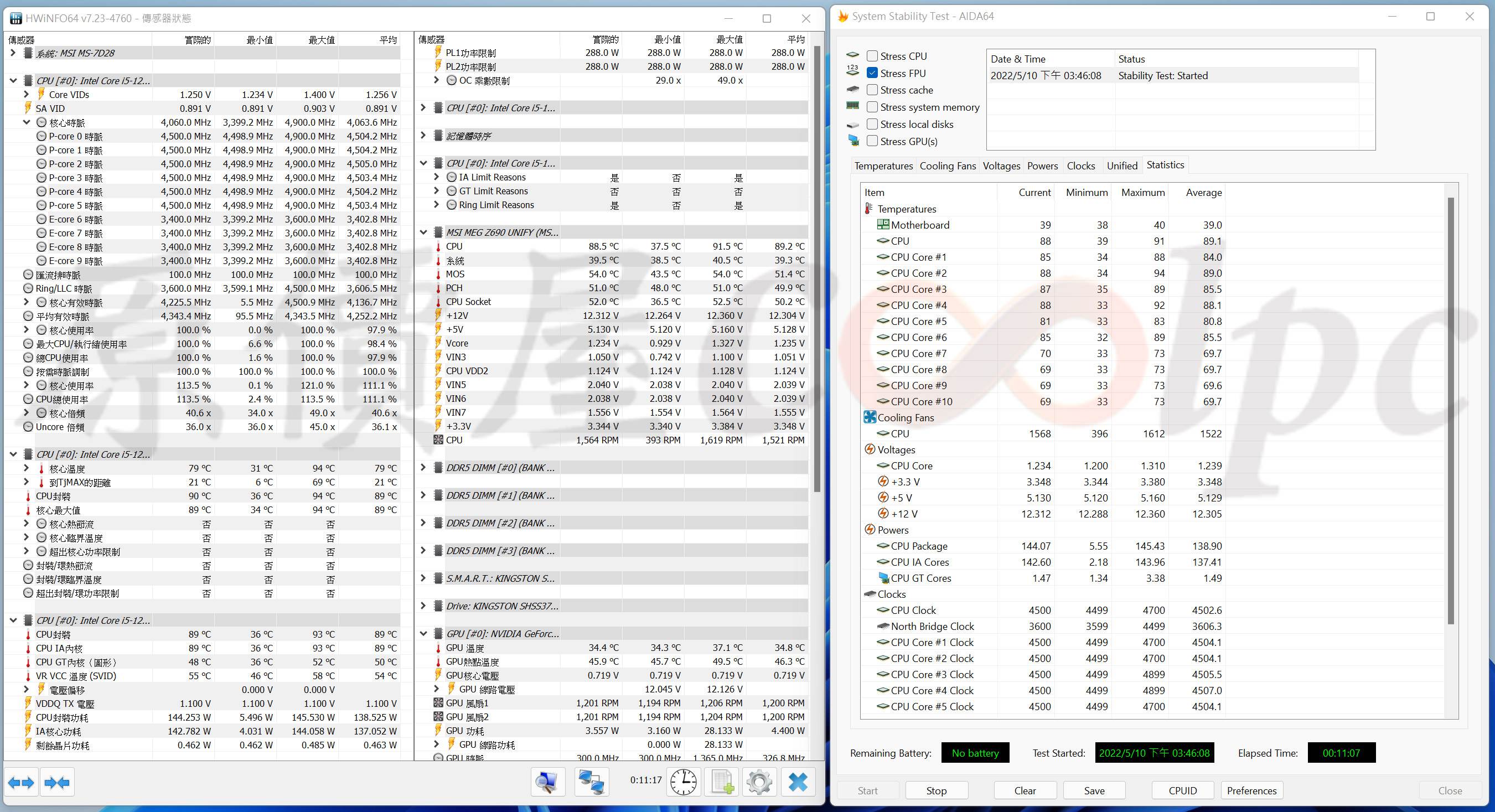
Task: Enable the Stress GPU(s) checkbox
Action: (872, 141)
